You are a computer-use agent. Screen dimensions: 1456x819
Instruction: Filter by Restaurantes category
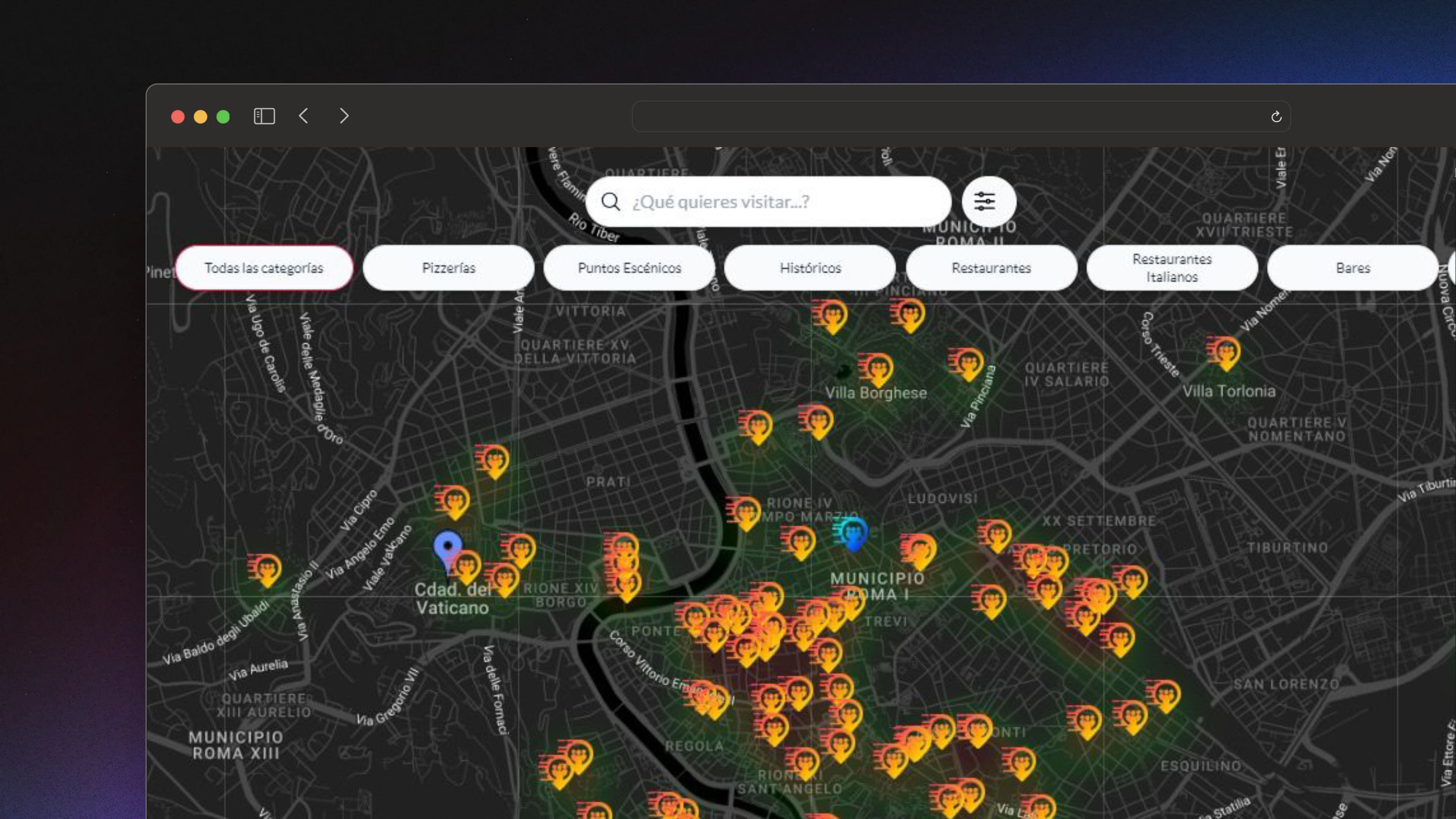pyautogui.click(x=991, y=268)
